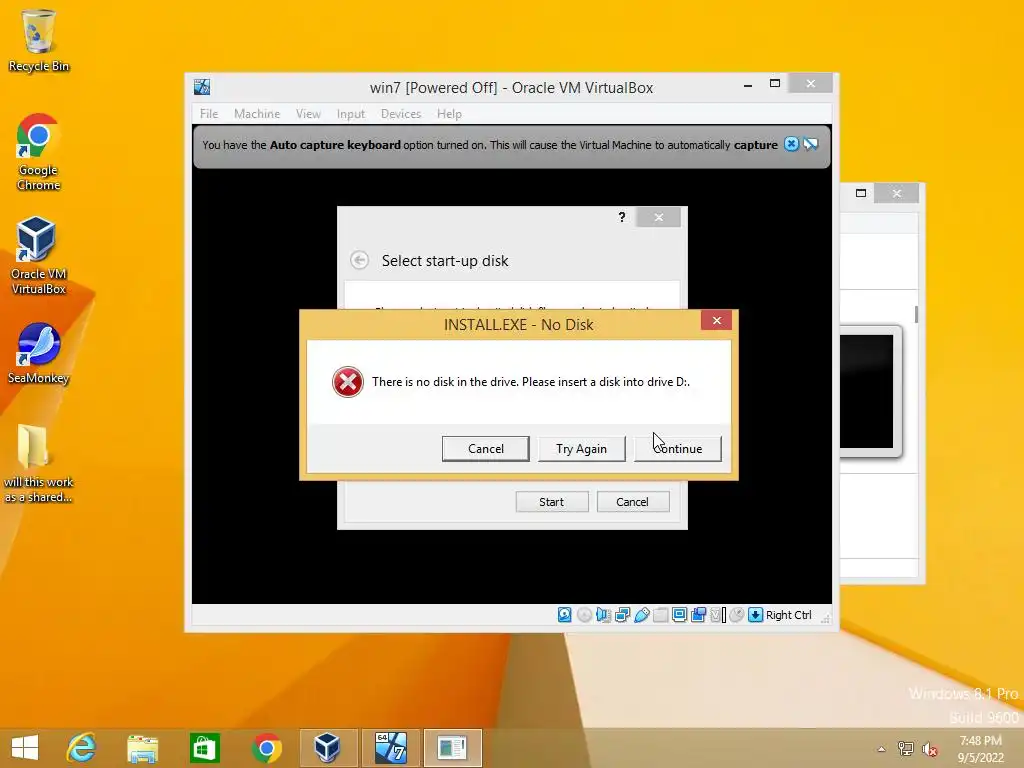Dismiss the Auto capture keyboard notification

(791, 144)
